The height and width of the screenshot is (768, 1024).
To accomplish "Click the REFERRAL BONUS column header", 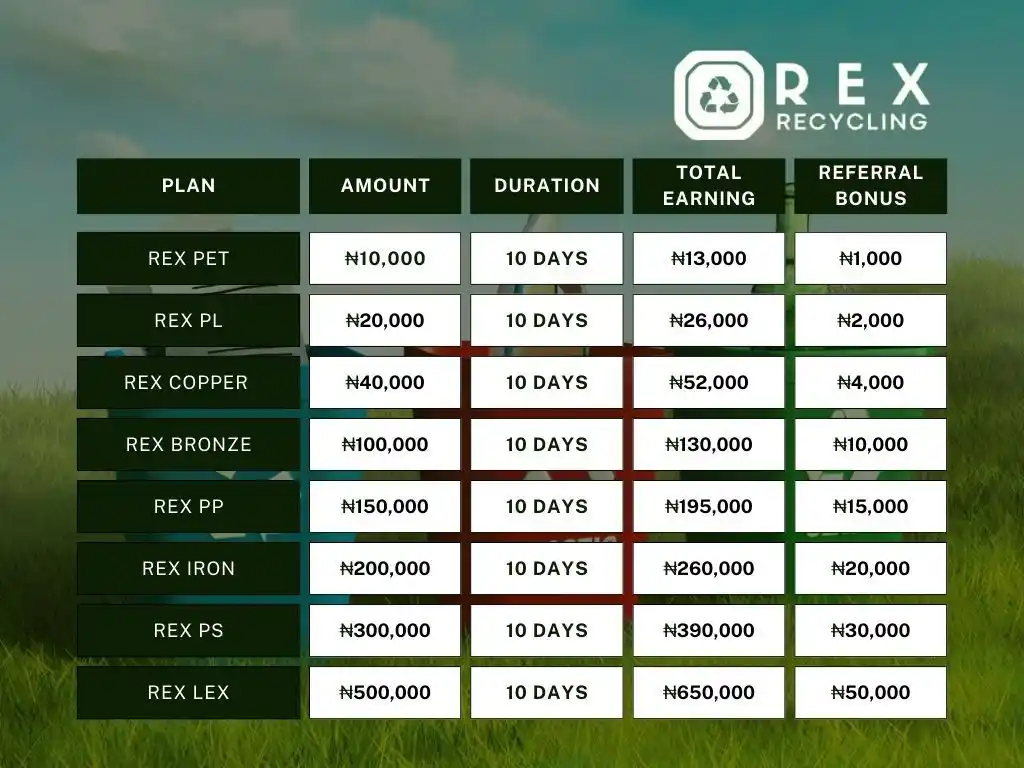I will click(871, 185).
